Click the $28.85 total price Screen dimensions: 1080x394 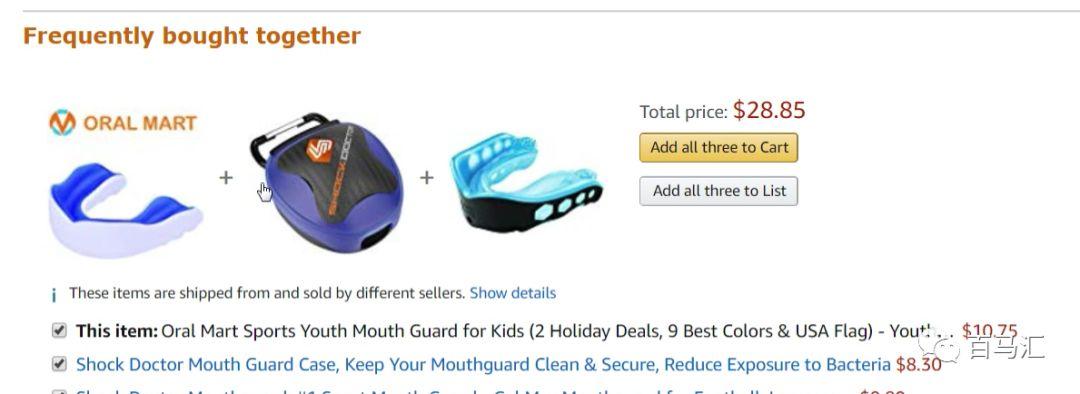click(x=769, y=110)
